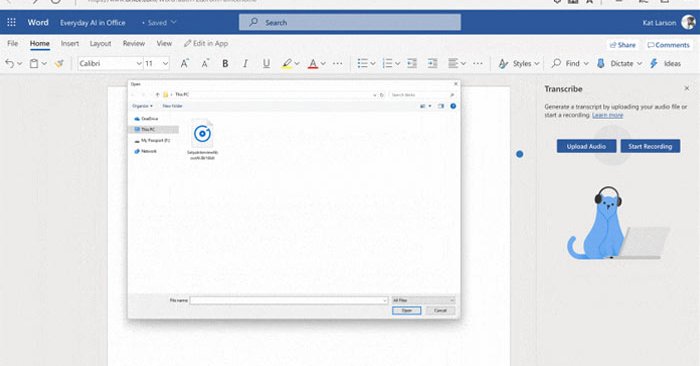The width and height of the screenshot is (700, 366).
Task: Click the Grow Font icon
Action: click(184, 64)
